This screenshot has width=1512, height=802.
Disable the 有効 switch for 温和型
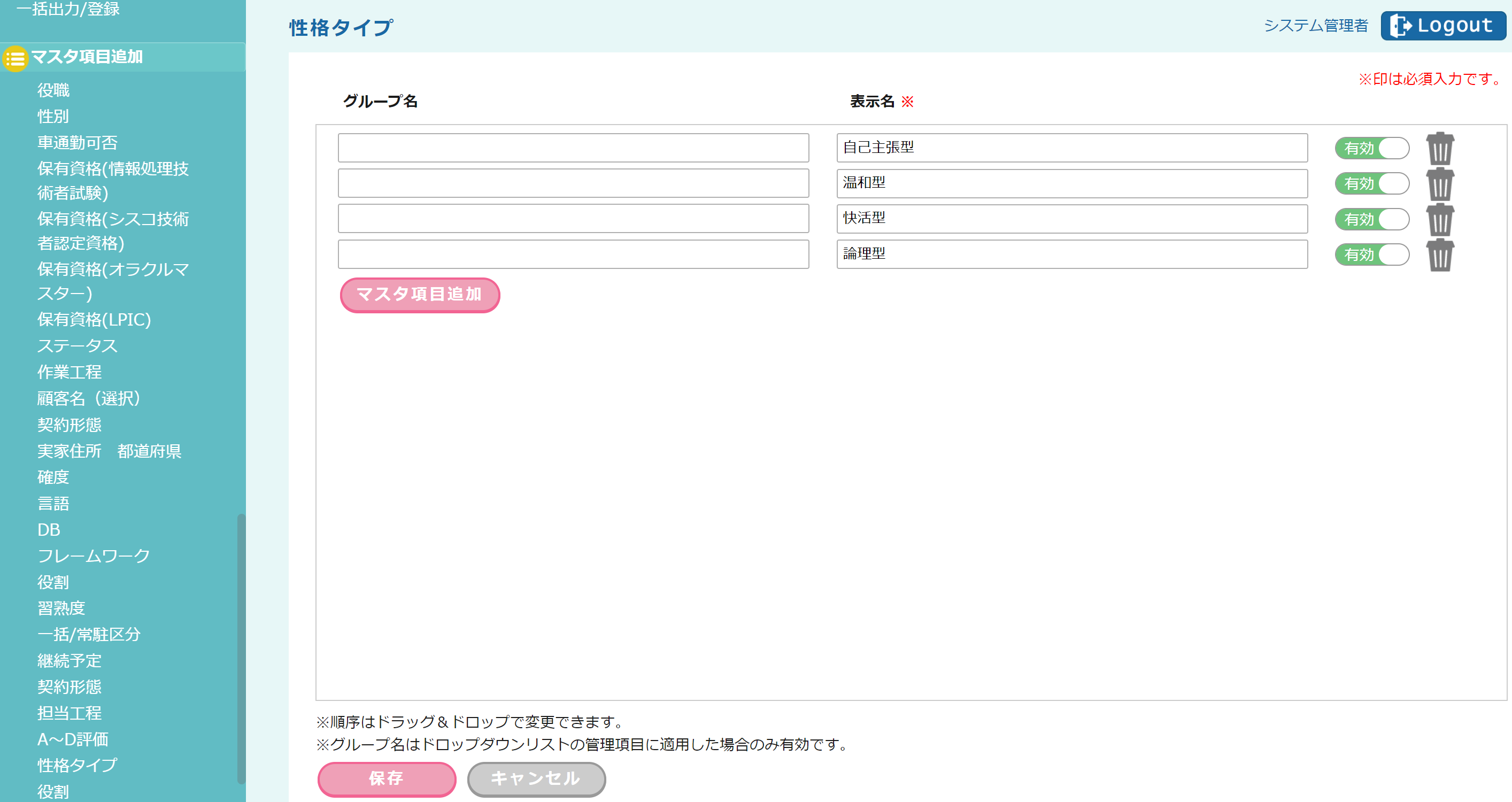[x=1372, y=184]
